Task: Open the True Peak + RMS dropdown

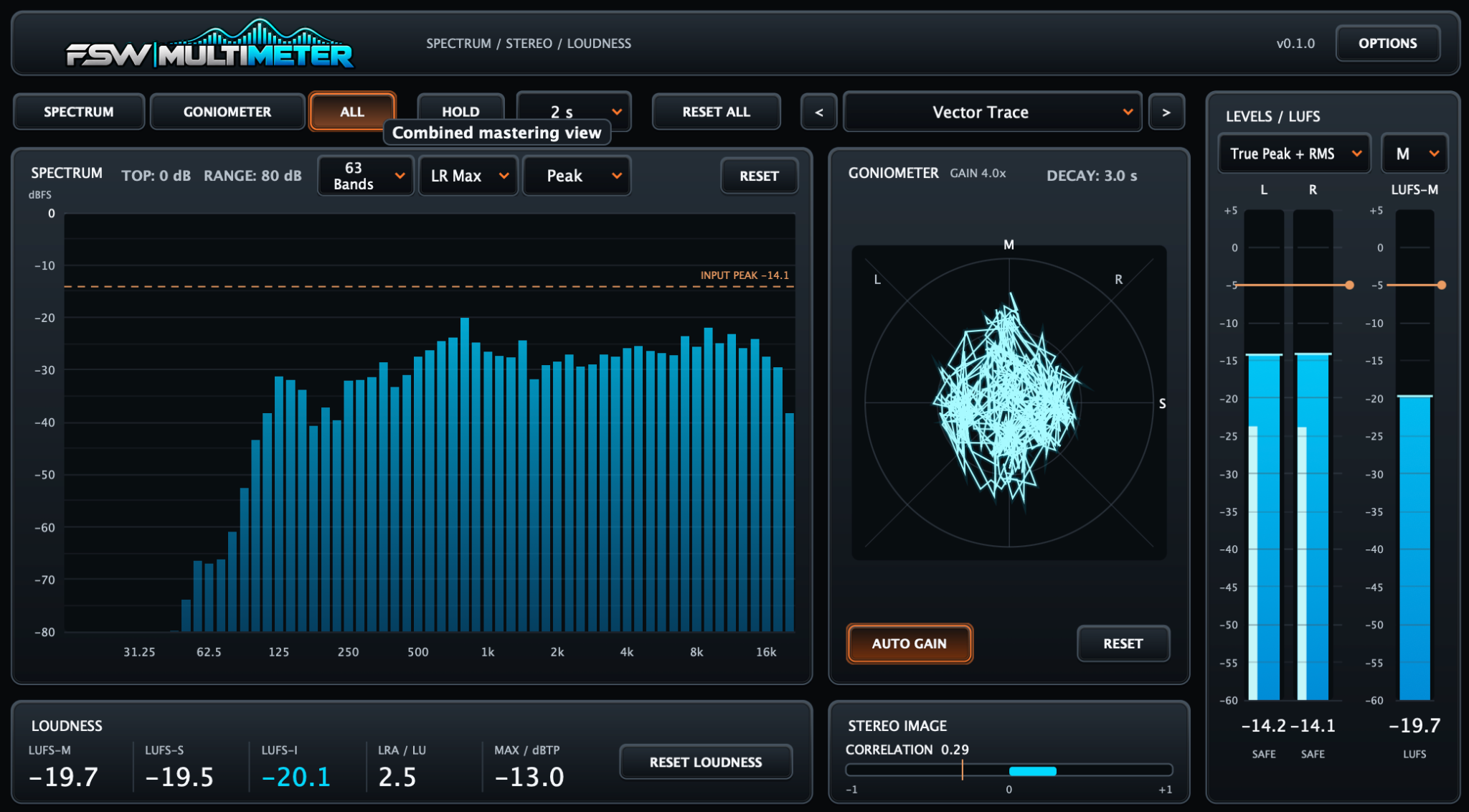Action: (1295, 154)
